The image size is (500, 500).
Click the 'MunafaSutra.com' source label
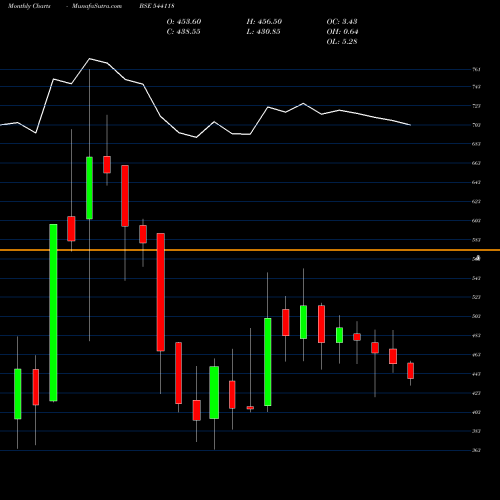[97, 6]
